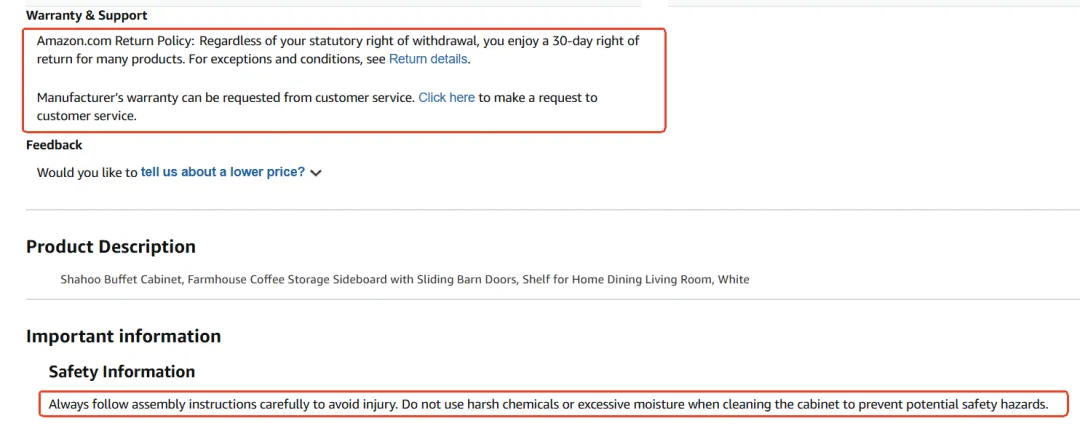1080x429 pixels.
Task: Click the Feedback section heading
Action: [54, 145]
